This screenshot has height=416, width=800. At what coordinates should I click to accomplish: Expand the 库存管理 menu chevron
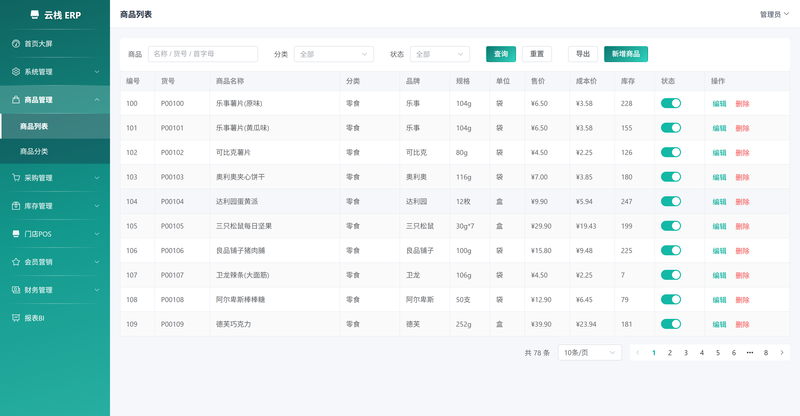coord(97,206)
